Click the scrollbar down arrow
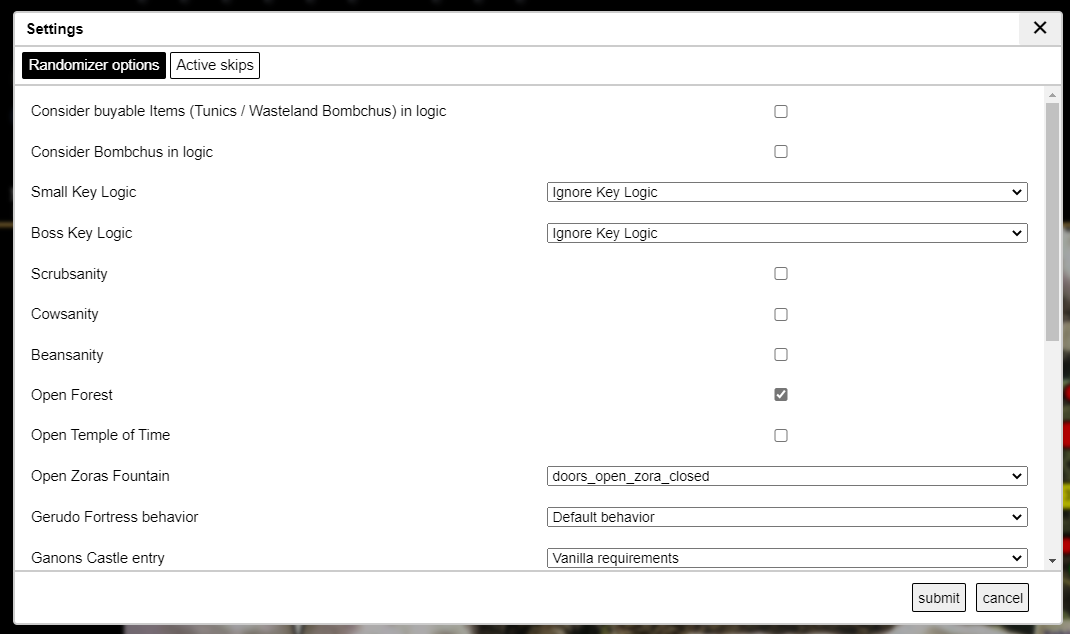This screenshot has height=634, width=1070. pyautogui.click(x=1052, y=562)
